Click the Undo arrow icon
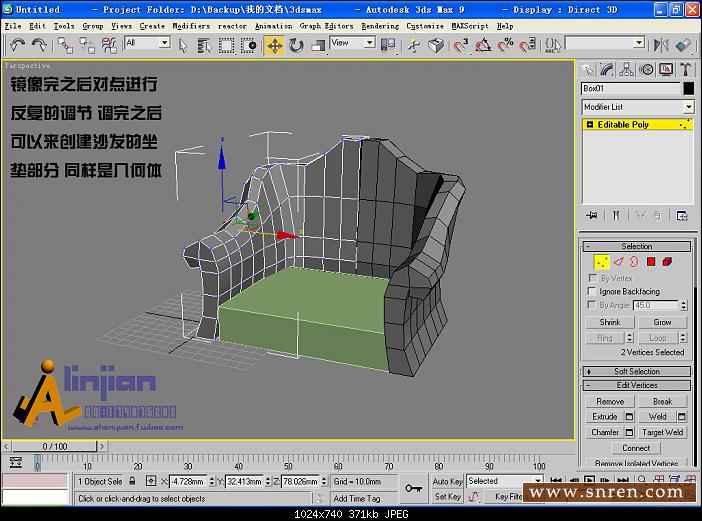Image resolution: width=702 pixels, height=521 pixels. pos(17,45)
